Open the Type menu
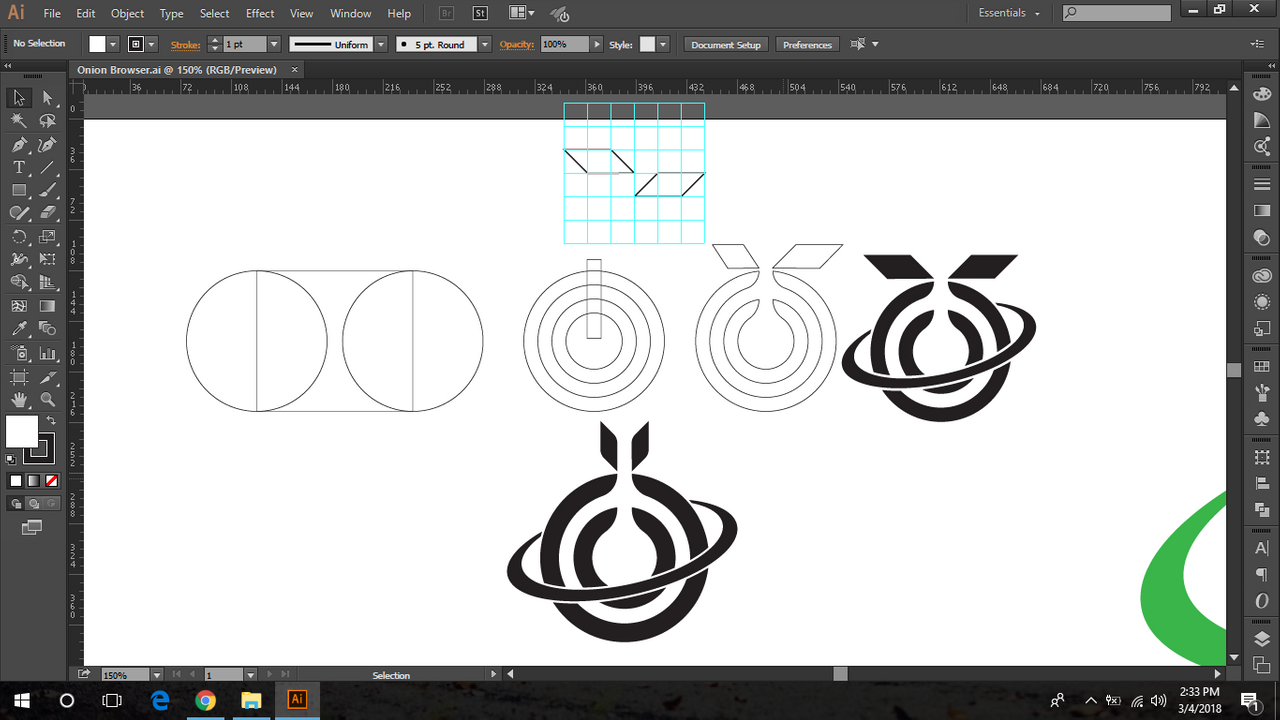Screen dimensions: 1280x720 click(171, 13)
